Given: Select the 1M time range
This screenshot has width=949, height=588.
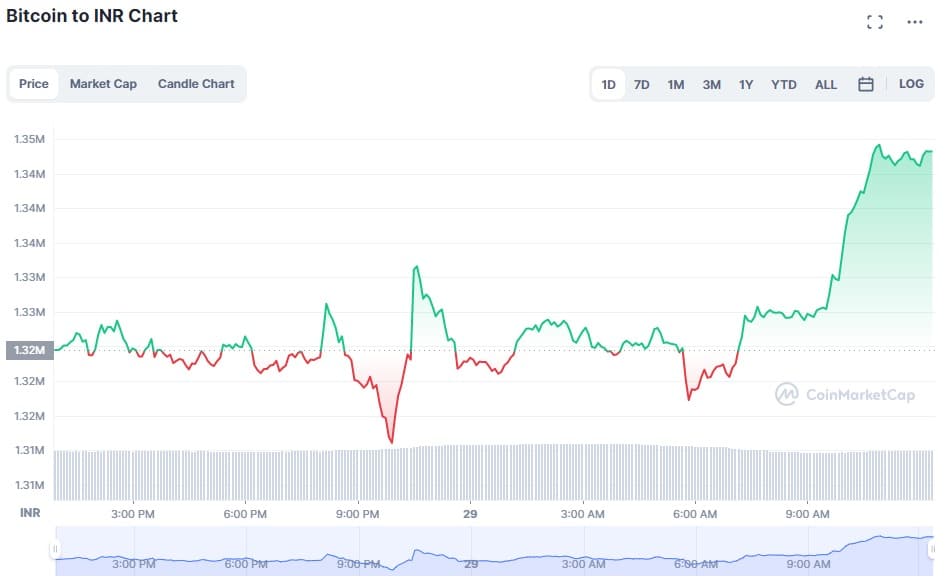Looking at the screenshot, I should pos(675,85).
